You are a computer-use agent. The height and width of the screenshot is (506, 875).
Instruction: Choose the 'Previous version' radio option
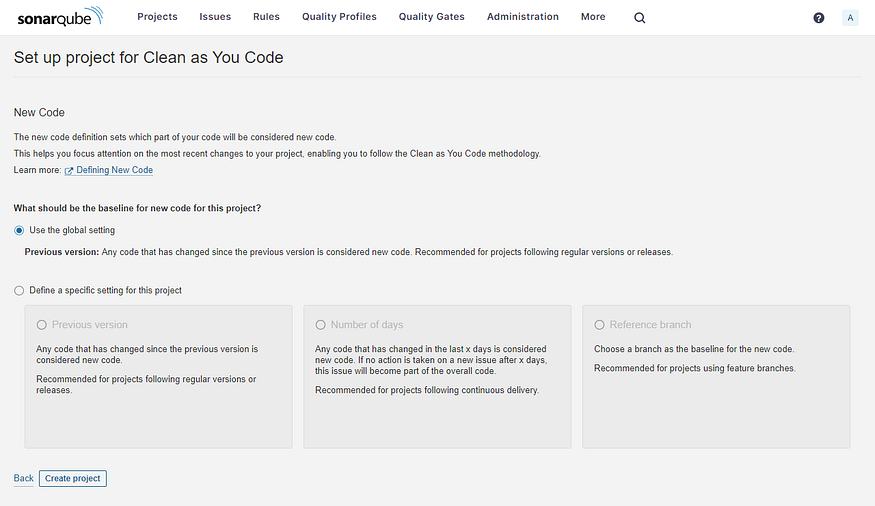[41, 325]
